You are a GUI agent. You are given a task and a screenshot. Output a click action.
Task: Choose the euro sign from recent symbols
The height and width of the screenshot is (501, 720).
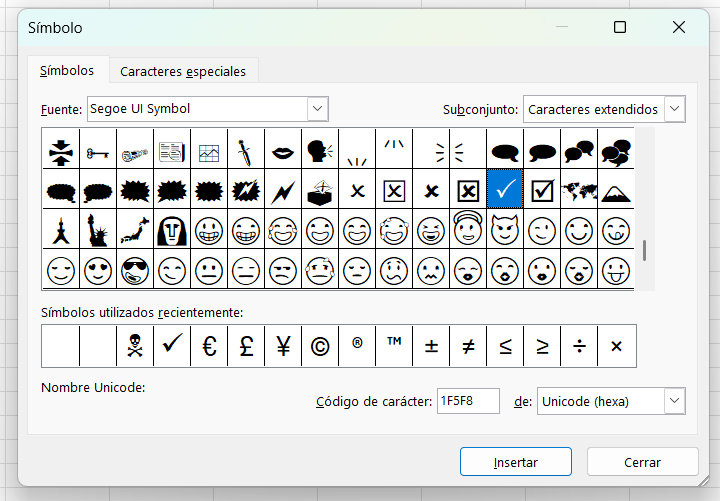tap(209, 346)
